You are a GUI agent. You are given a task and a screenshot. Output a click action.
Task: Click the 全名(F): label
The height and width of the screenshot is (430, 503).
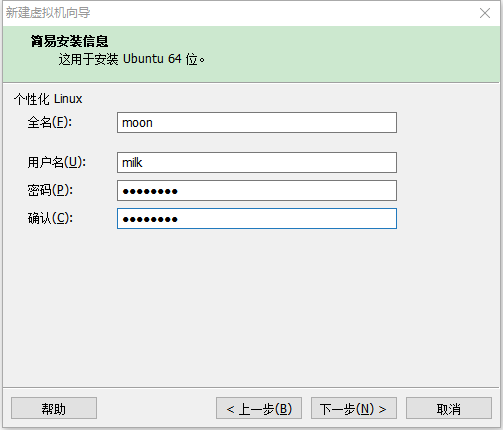50,122
